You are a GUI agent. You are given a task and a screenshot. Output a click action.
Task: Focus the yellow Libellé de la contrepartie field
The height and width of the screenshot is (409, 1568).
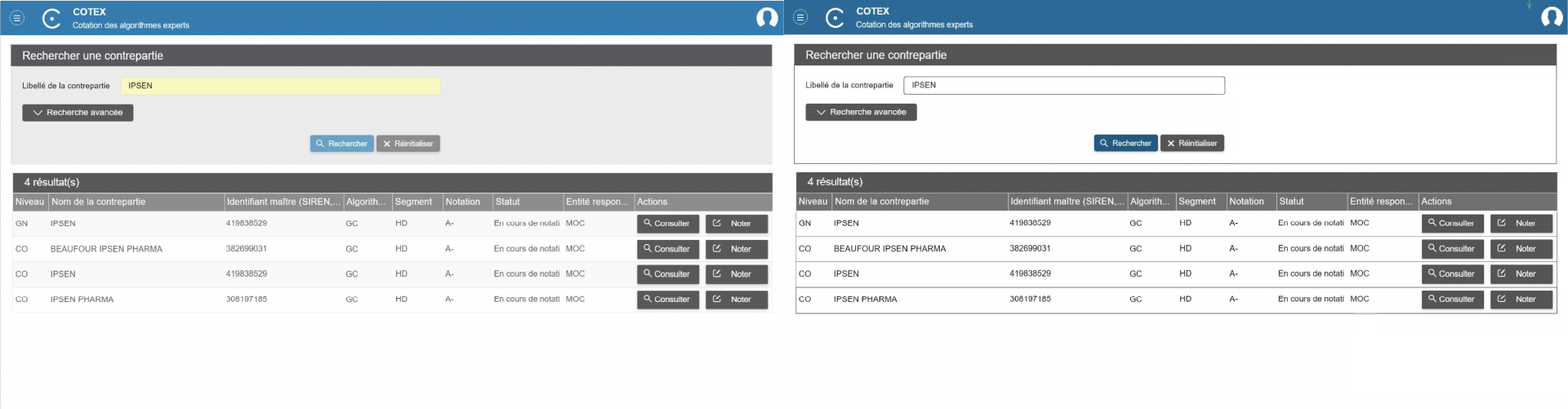(280, 86)
